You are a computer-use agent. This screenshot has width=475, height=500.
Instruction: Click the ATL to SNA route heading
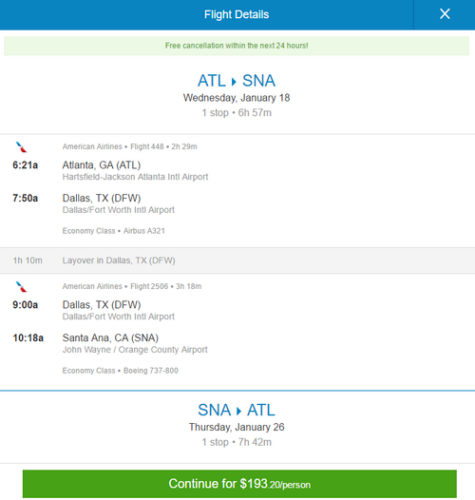[236, 81]
